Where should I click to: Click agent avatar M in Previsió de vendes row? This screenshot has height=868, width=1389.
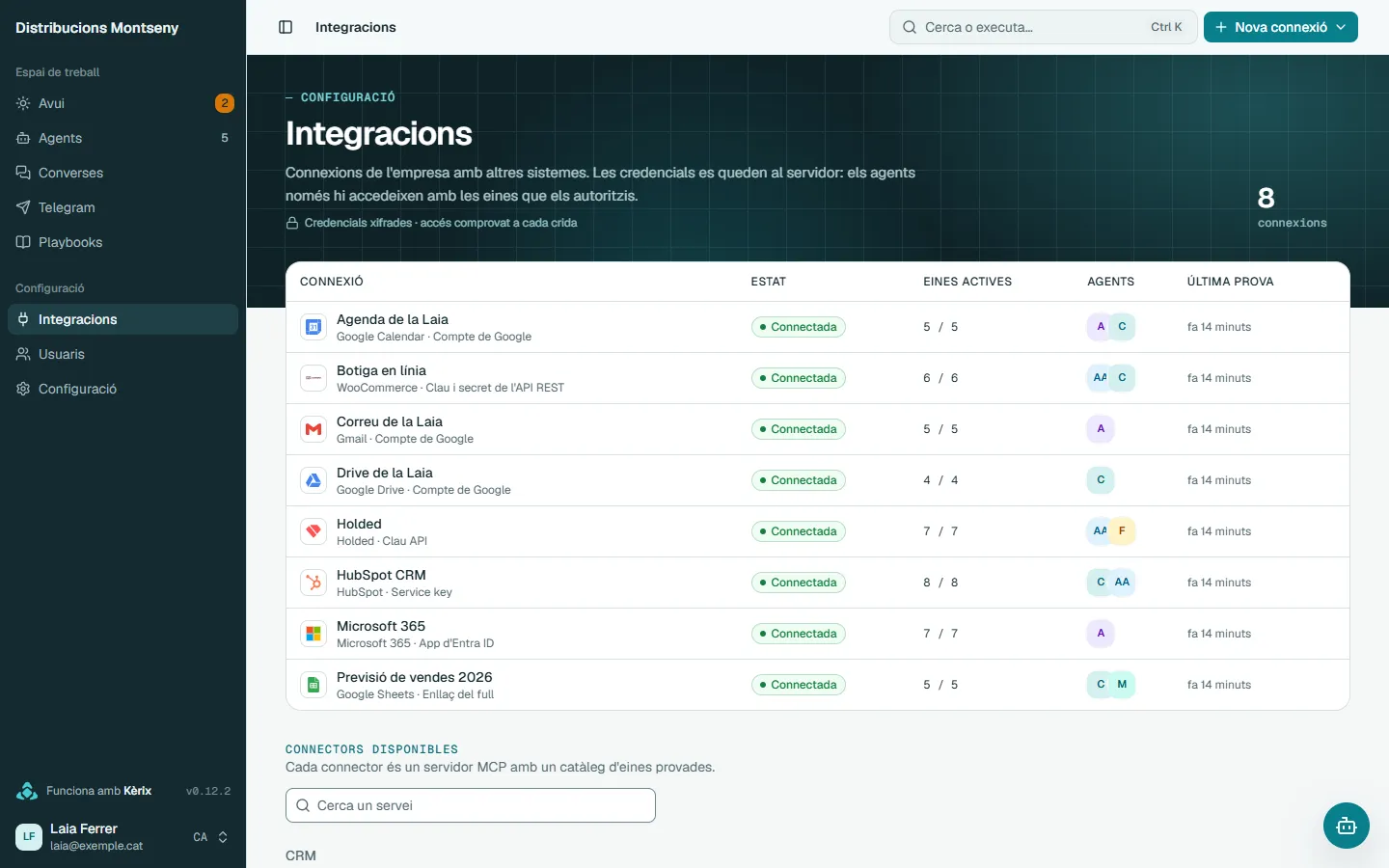pyautogui.click(x=1122, y=684)
